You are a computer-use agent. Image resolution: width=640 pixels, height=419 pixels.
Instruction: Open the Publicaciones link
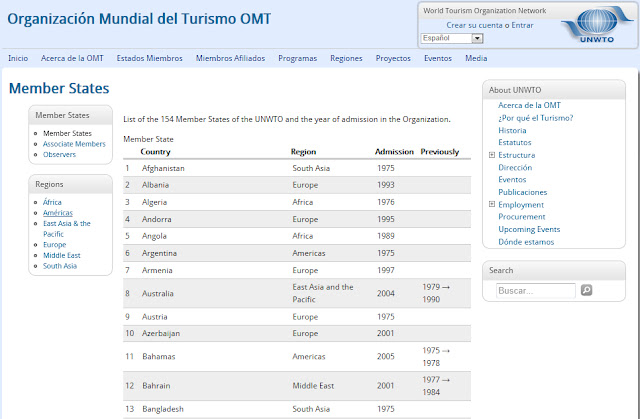pyautogui.click(x=522, y=192)
